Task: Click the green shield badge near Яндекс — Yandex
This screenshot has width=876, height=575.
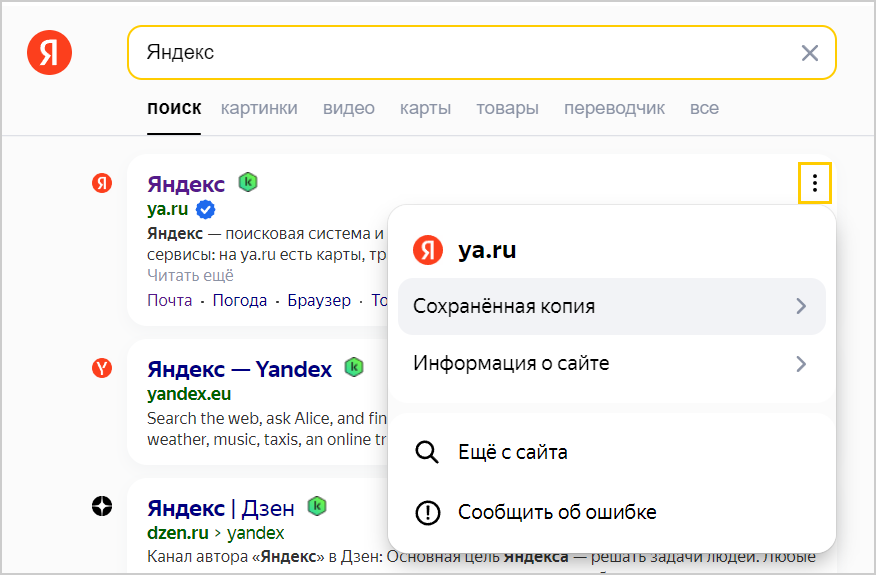Action: pyautogui.click(x=354, y=367)
